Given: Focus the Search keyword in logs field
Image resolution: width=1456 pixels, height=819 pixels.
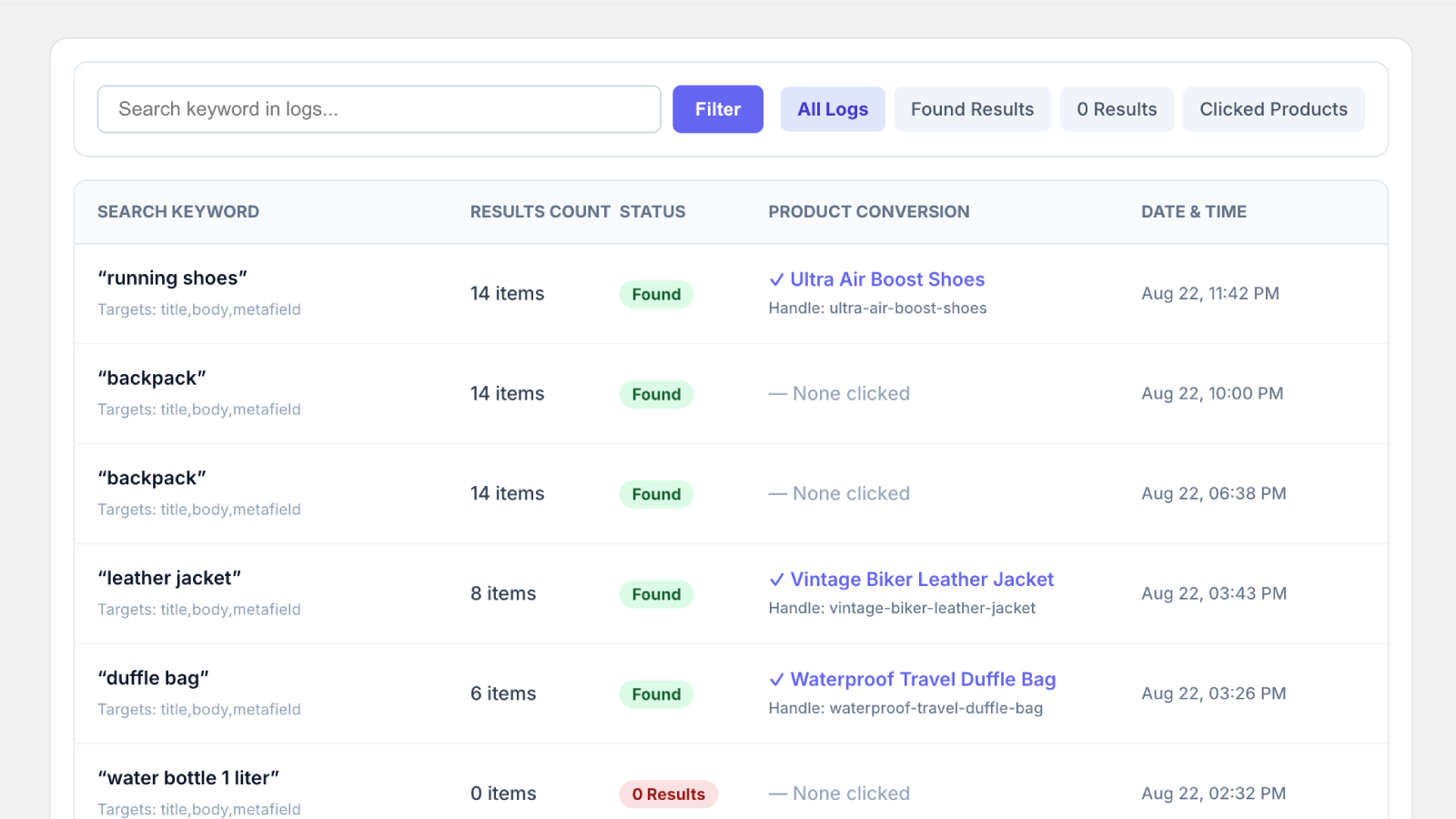Looking at the screenshot, I should 379,109.
